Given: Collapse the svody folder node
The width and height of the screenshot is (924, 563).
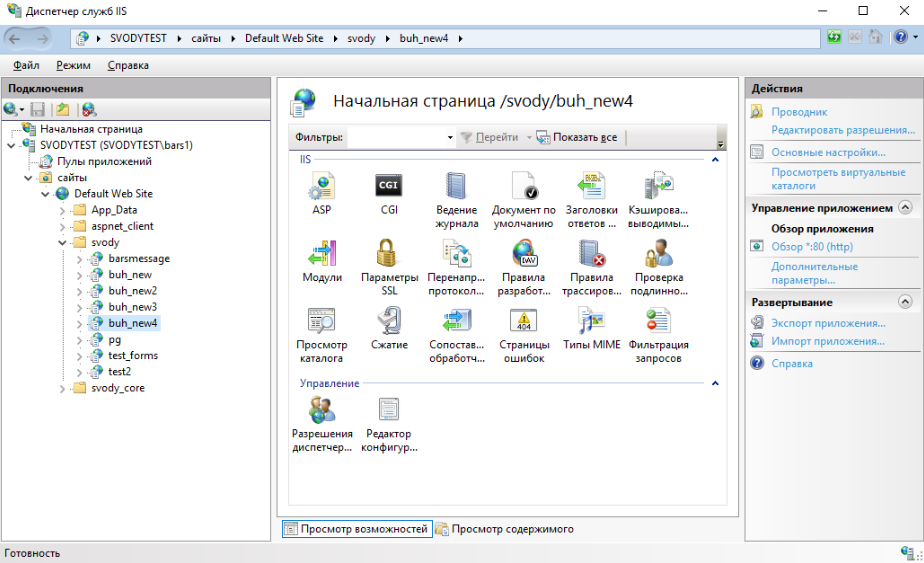Looking at the screenshot, I should tap(63, 243).
